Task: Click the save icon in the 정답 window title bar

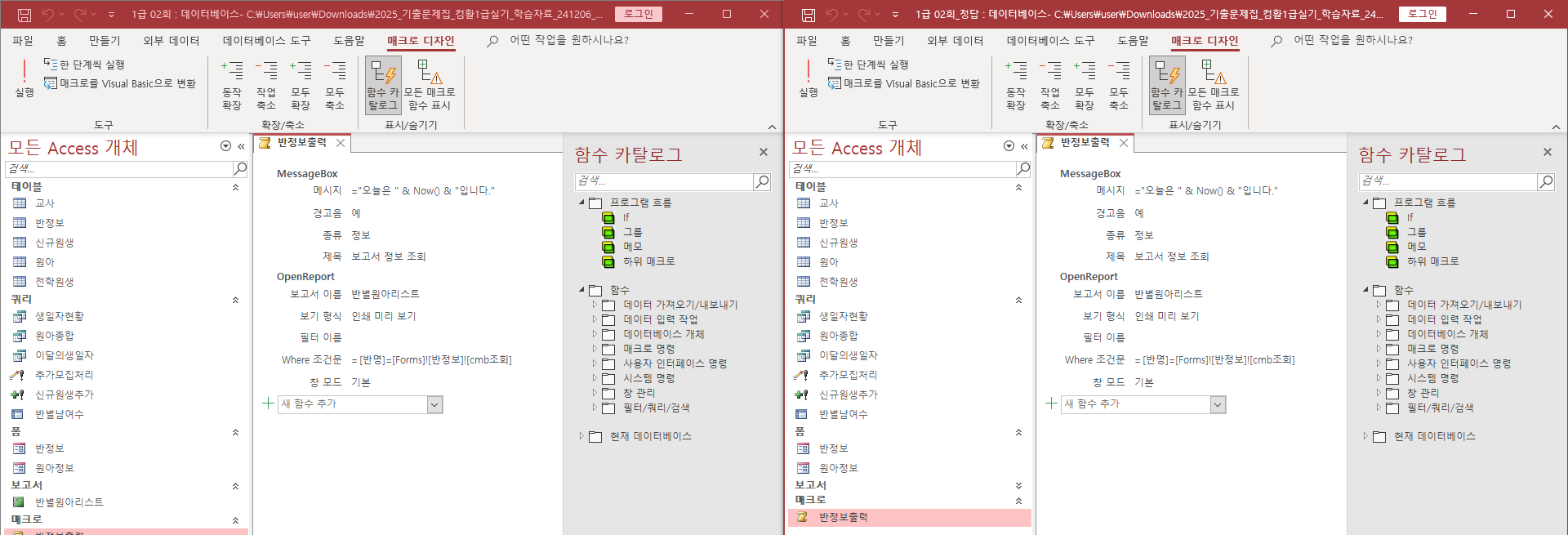Action: pos(808,15)
